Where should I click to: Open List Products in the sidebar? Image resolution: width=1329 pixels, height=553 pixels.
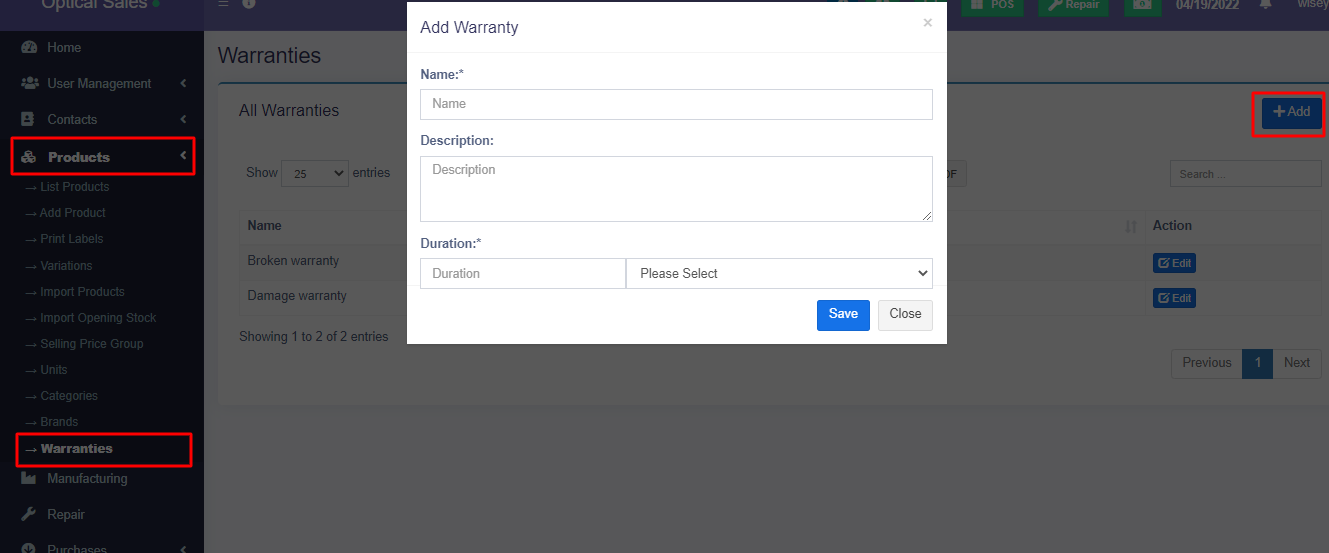pos(74,187)
